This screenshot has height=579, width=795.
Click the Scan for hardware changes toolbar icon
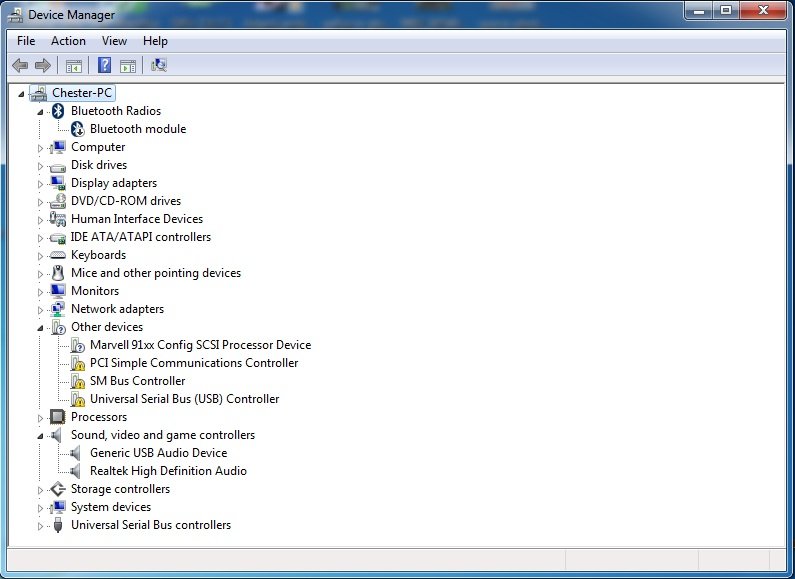point(158,66)
